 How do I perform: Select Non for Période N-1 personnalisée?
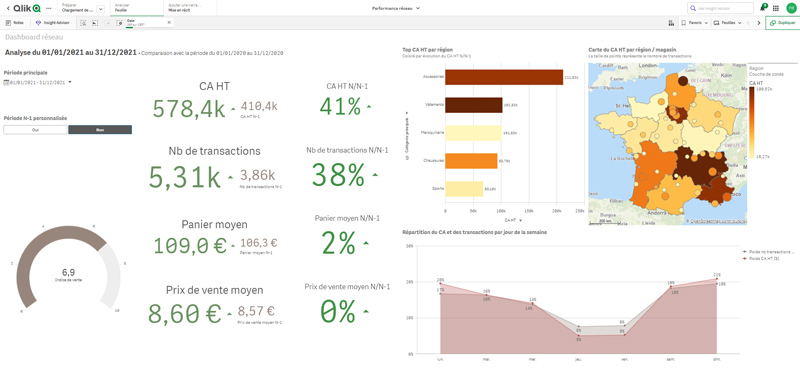(100, 130)
